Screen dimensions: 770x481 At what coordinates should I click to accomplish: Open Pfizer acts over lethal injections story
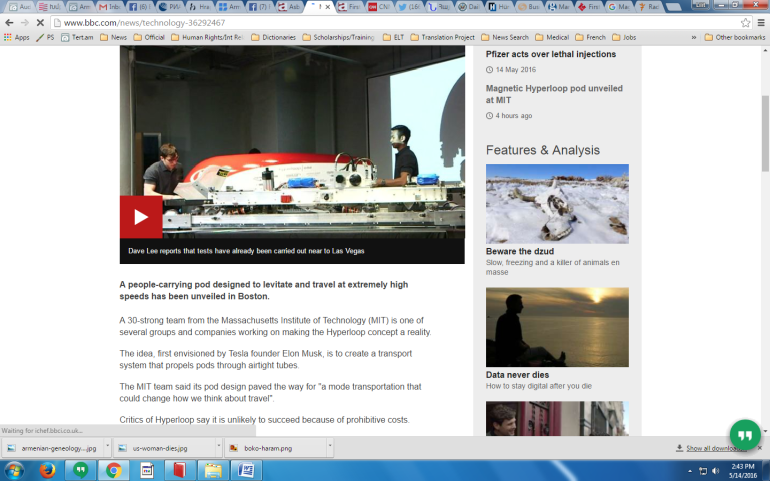point(550,54)
